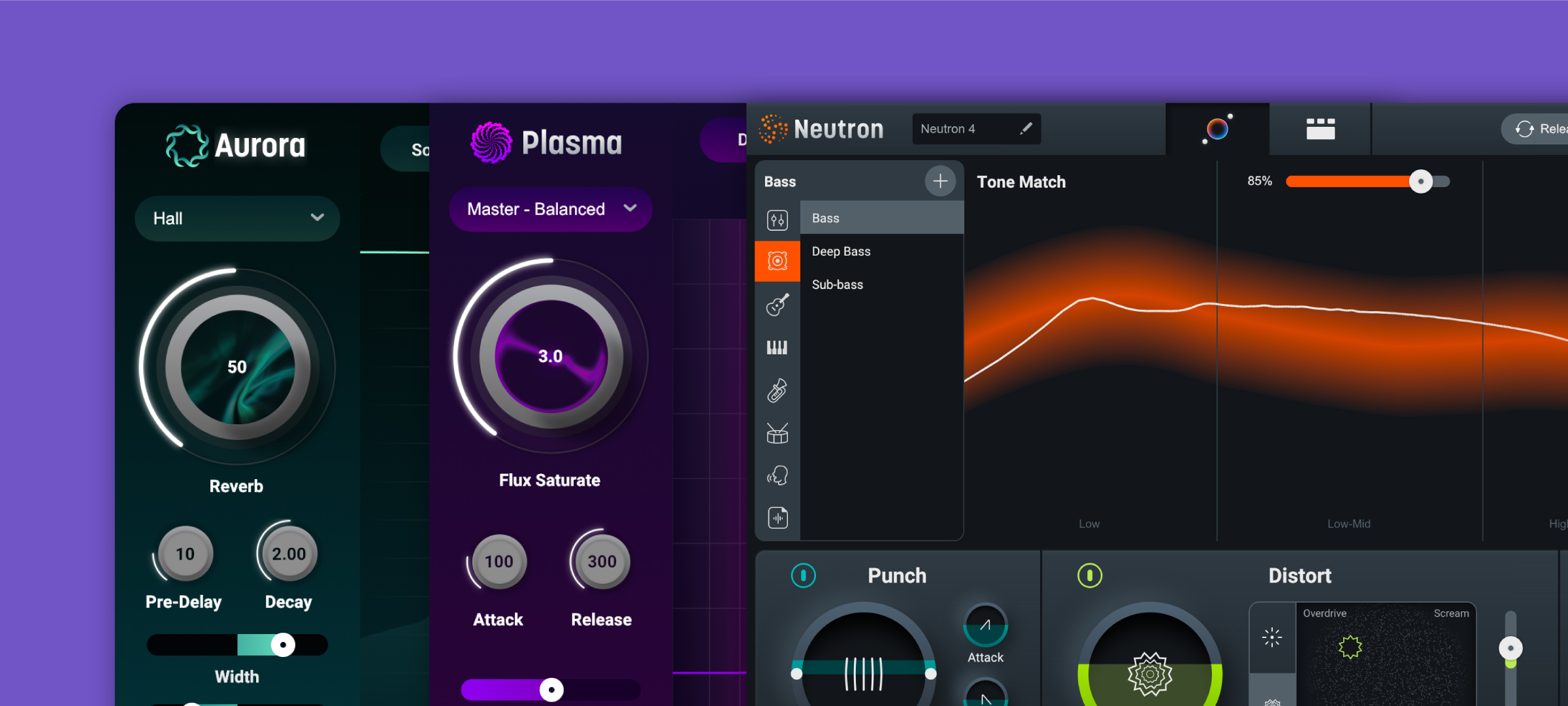Choose Bass in the target list

tap(882, 218)
